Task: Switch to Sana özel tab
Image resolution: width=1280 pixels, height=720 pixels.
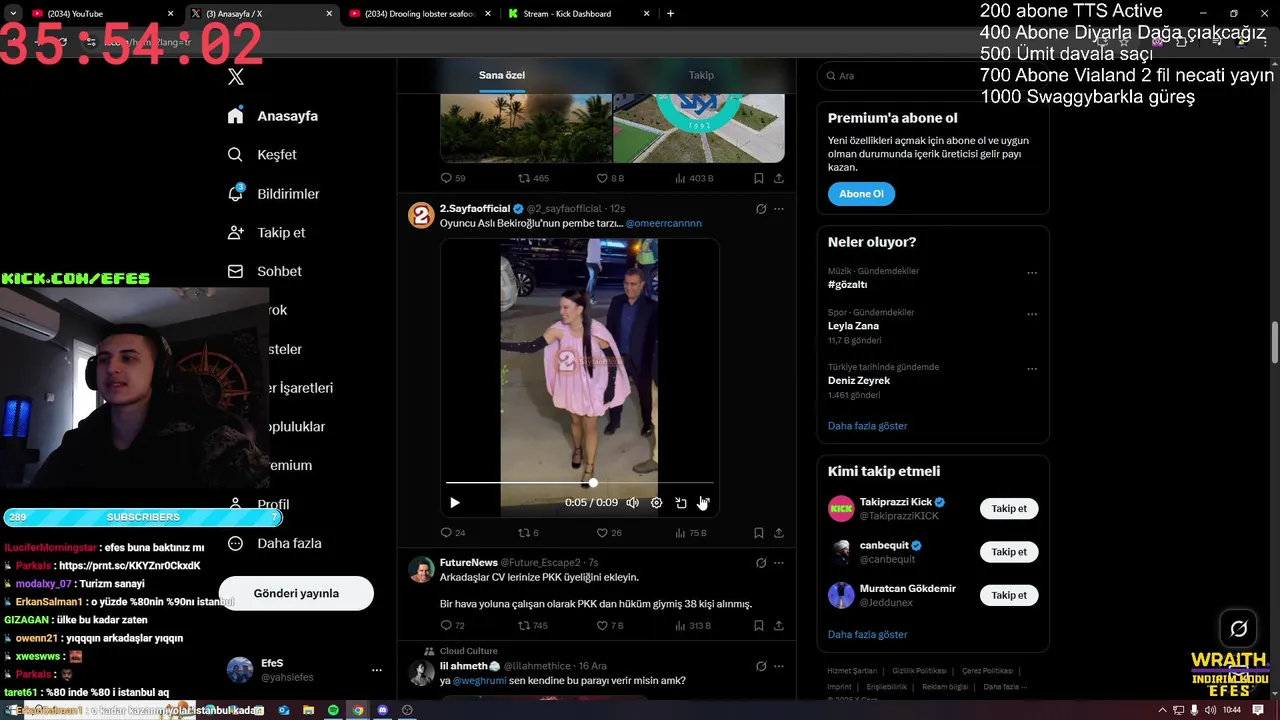Action: coord(502,75)
